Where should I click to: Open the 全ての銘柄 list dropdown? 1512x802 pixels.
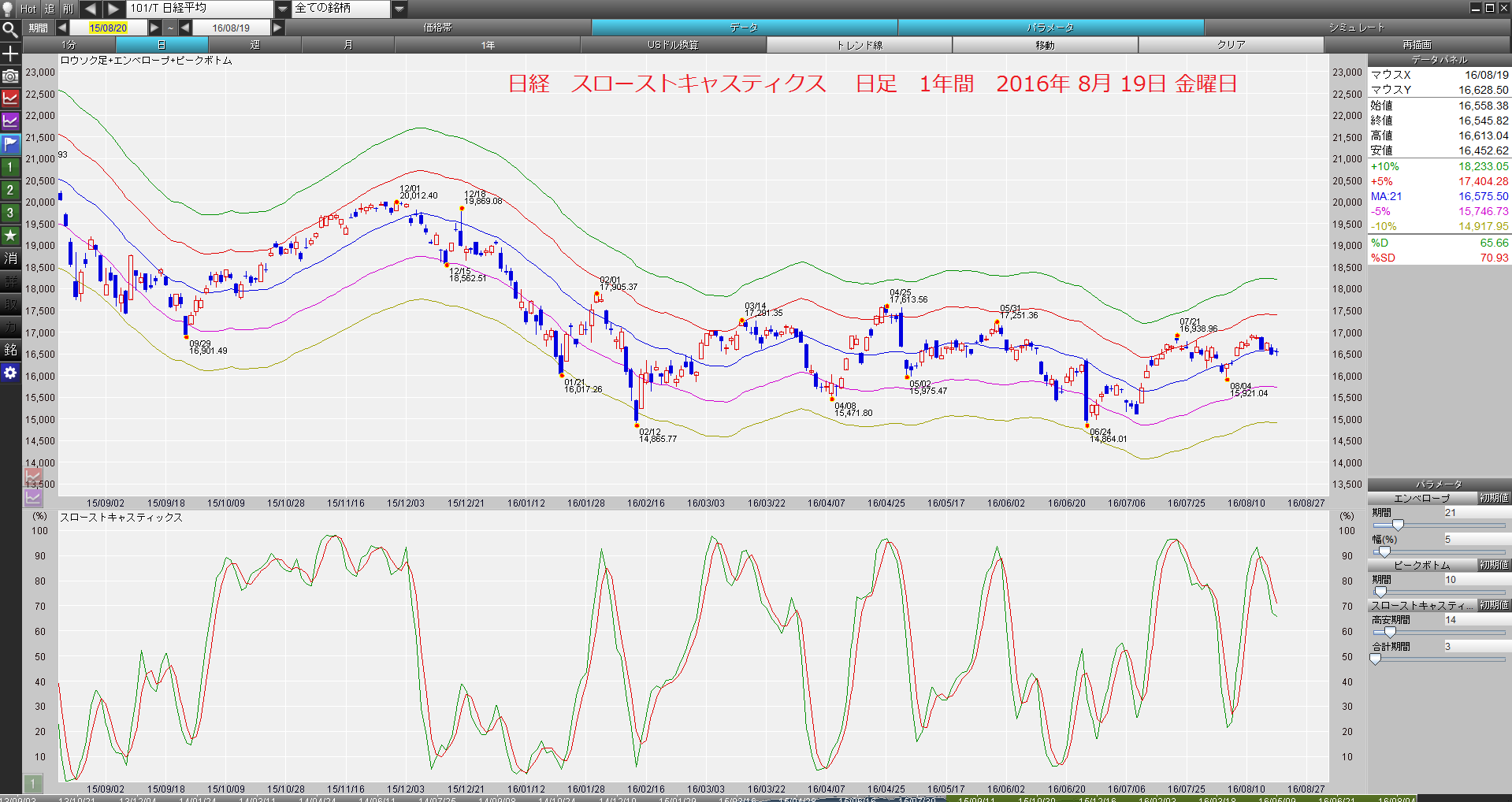point(399,9)
